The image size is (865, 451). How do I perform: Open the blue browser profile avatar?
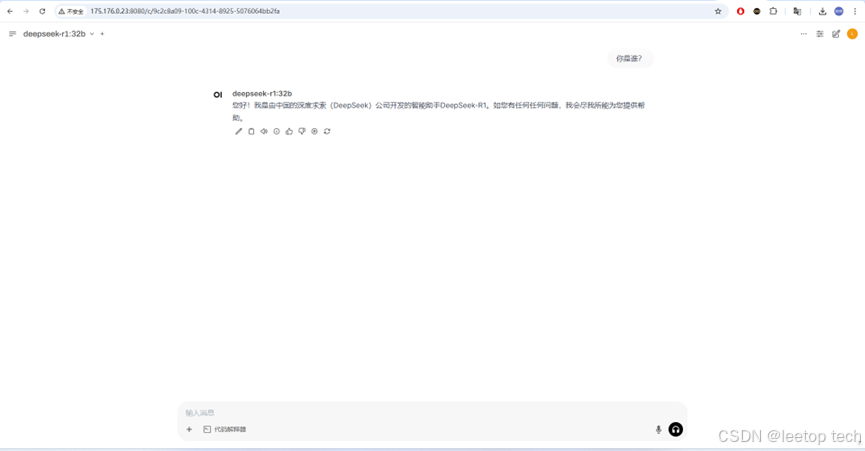point(839,11)
